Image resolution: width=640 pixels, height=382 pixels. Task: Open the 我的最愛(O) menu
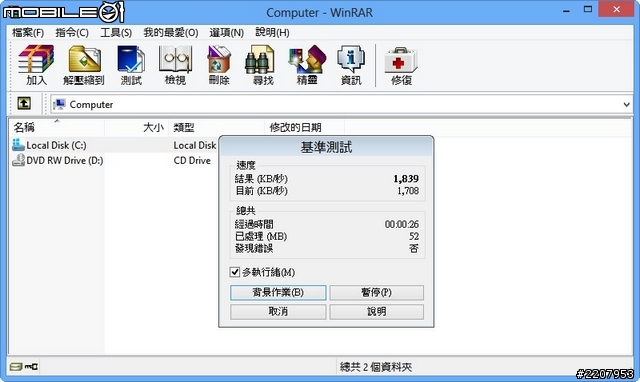pos(171,33)
